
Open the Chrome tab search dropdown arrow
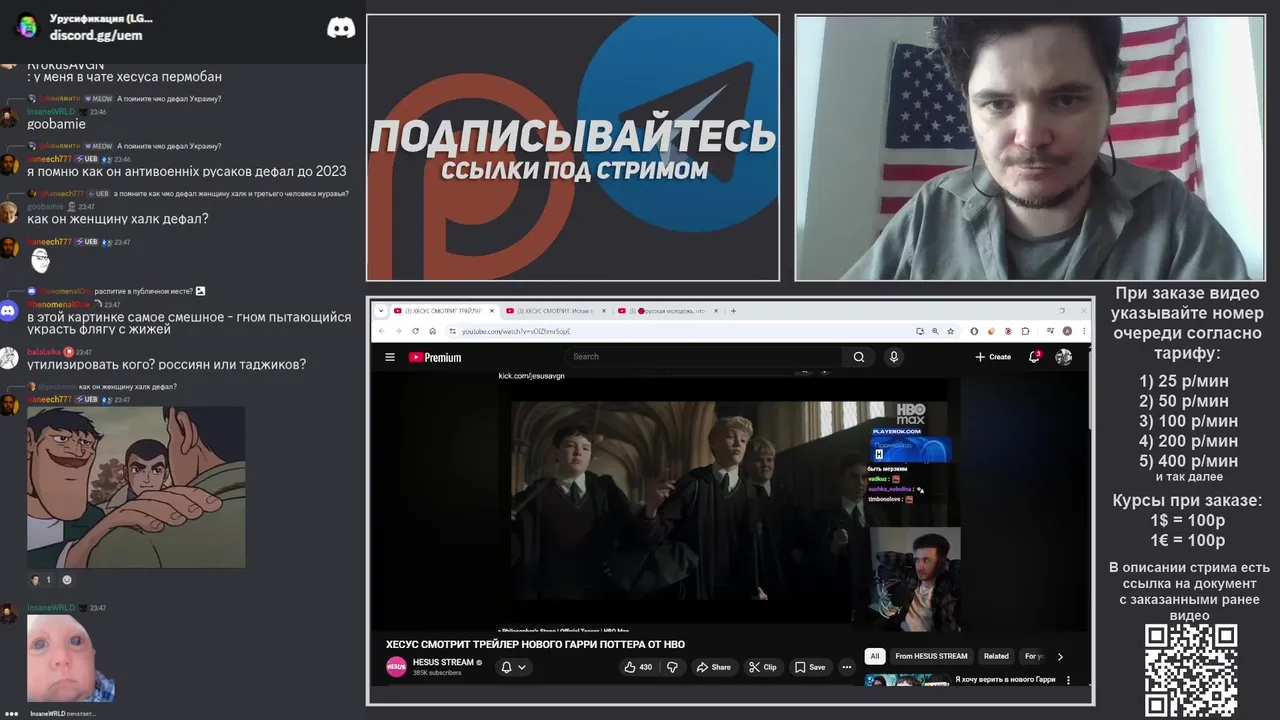tap(381, 311)
